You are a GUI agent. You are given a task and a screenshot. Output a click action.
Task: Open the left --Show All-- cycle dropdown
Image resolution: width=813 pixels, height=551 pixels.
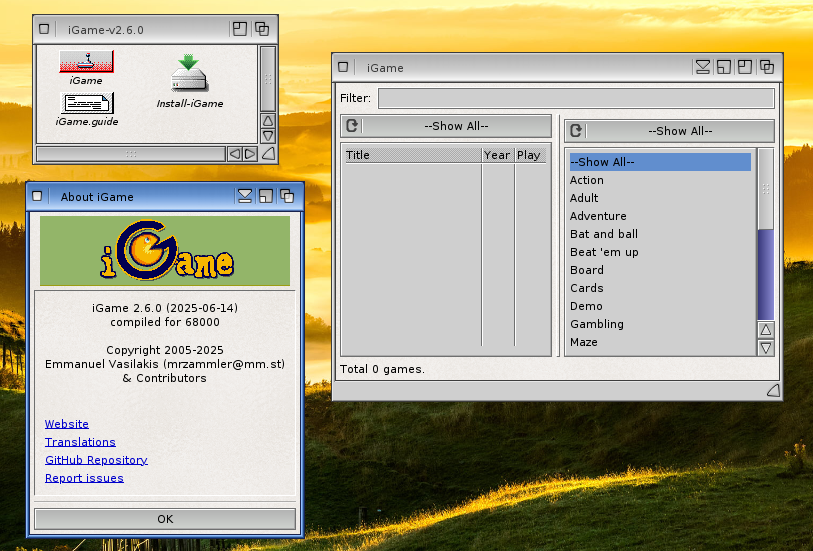tap(446, 126)
